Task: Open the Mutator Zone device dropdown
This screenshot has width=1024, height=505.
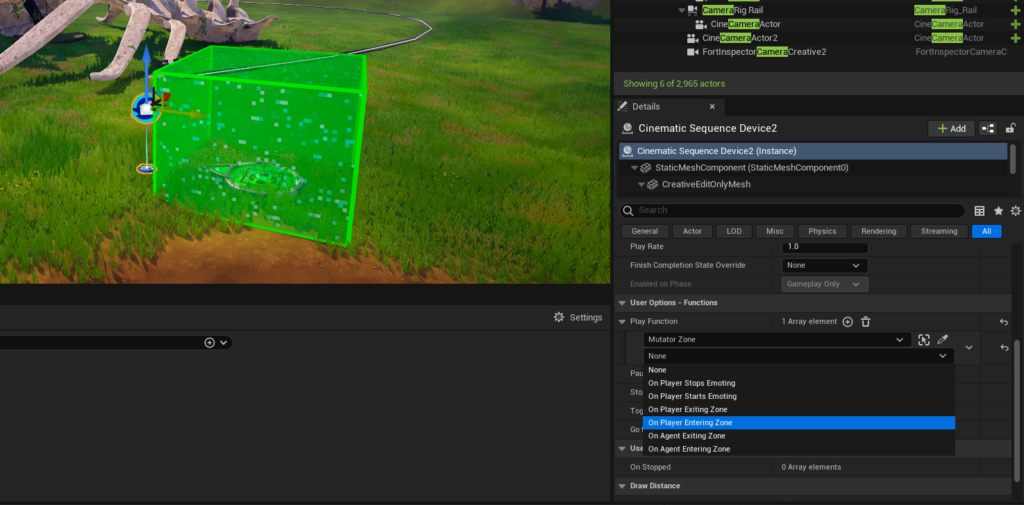Action: pyautogui.click(x=777, y=340)
